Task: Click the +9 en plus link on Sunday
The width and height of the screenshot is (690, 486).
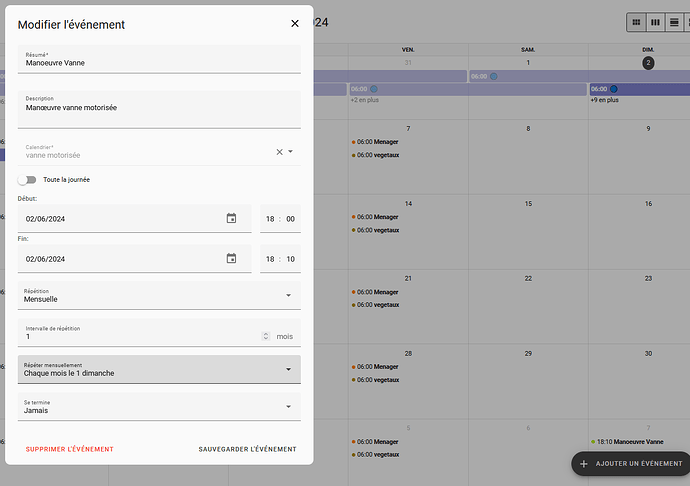Action: pos(604,100)
